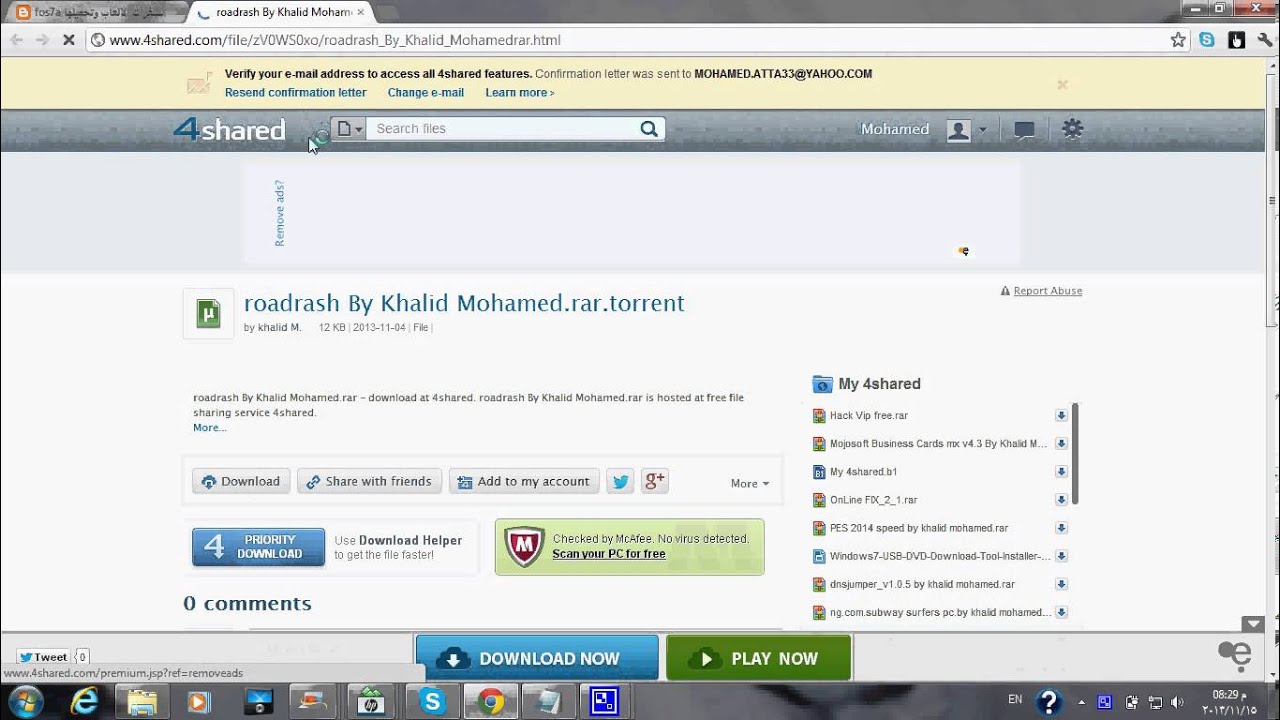
Task: Download My 4shared.b1 via its arrow icon
Action: pos(1061,471)
